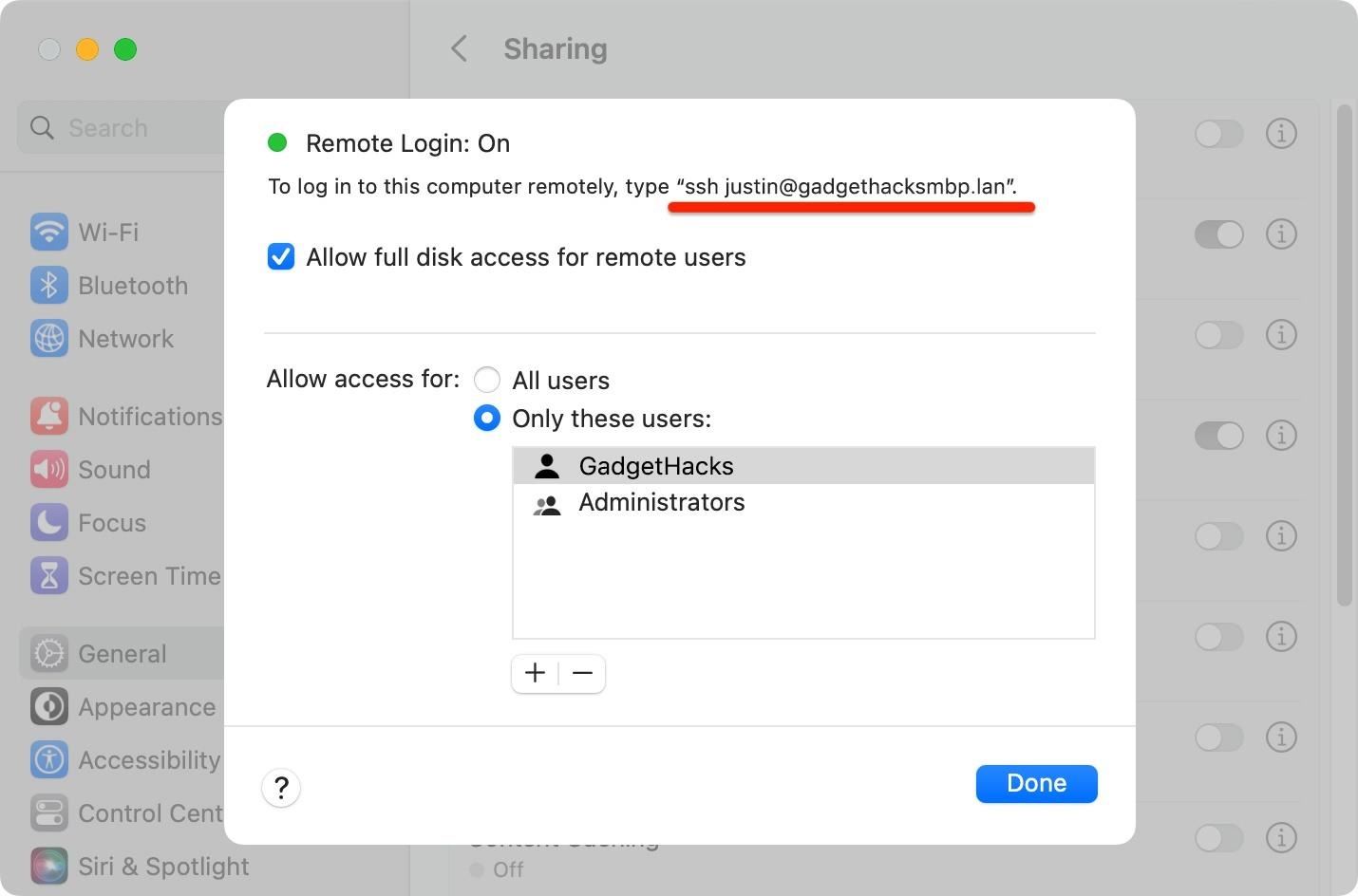Select Focus in the sidebar
The image size is (1358, 896).
pyautogui.click(x=111, y=522)
